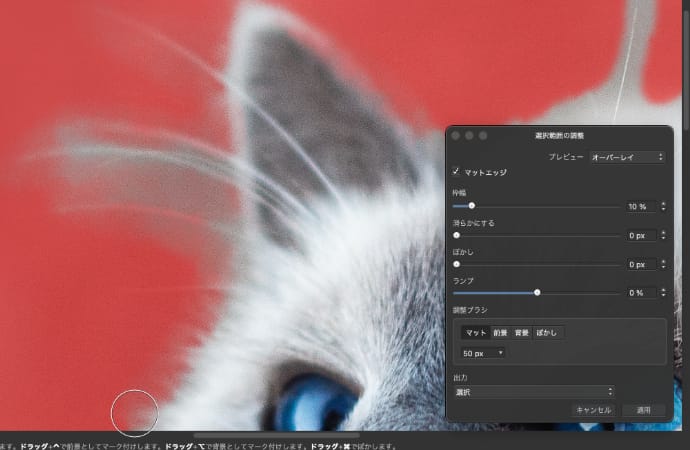
Task: Open the プレビュー overlay dropdown
Action: coord(626,157)
